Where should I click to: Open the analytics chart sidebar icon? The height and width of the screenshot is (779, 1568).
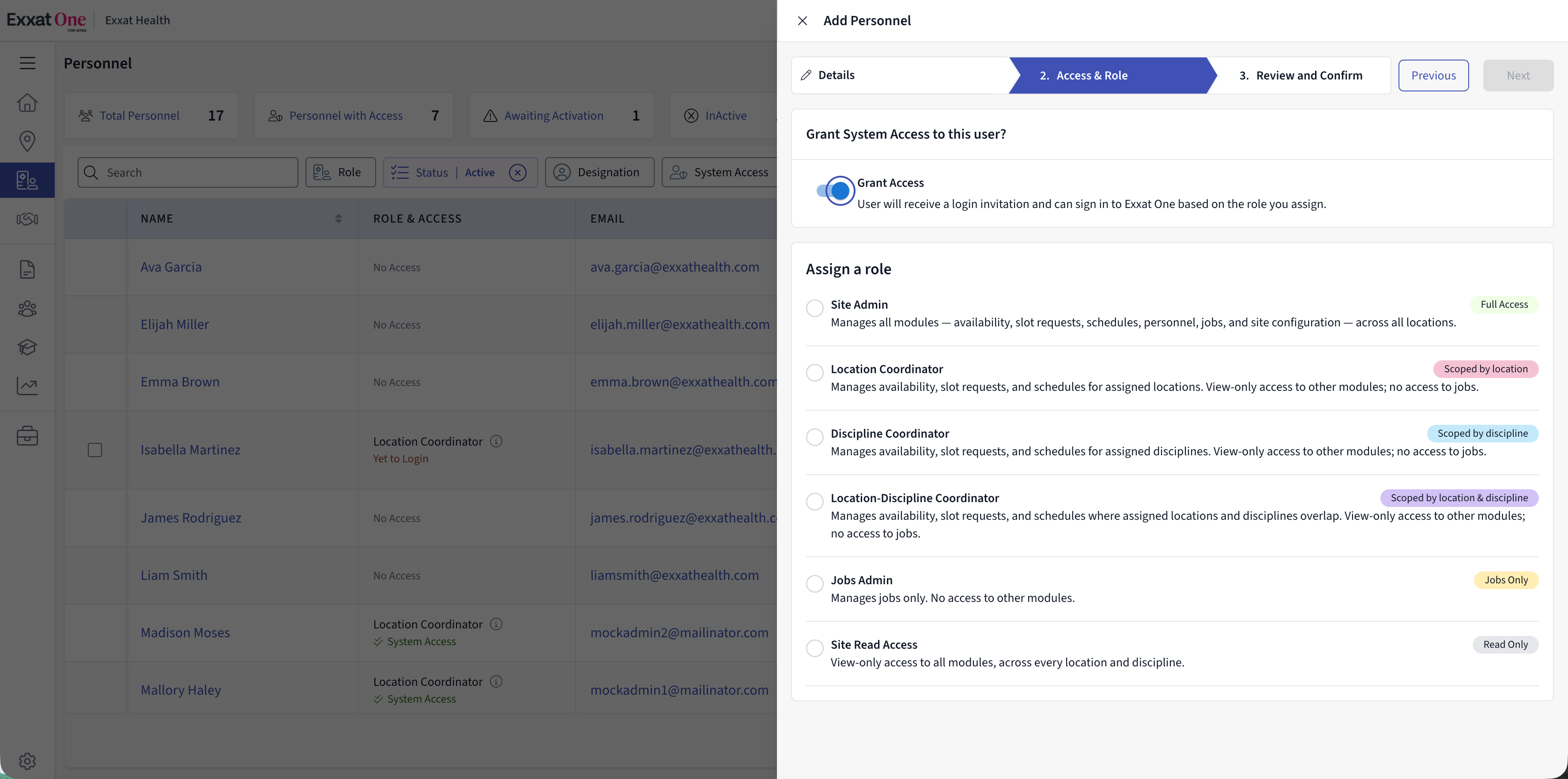27,386
